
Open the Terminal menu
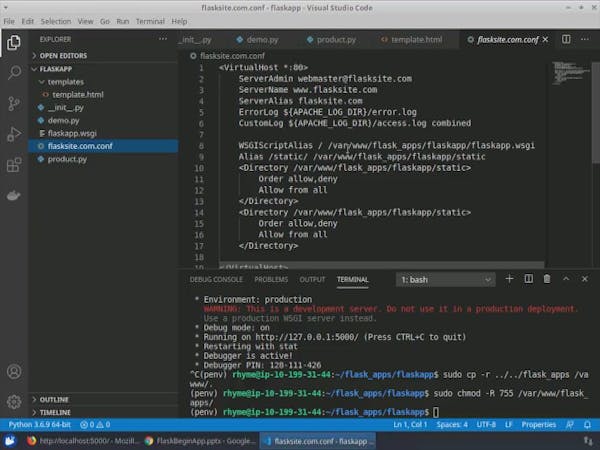150,21
